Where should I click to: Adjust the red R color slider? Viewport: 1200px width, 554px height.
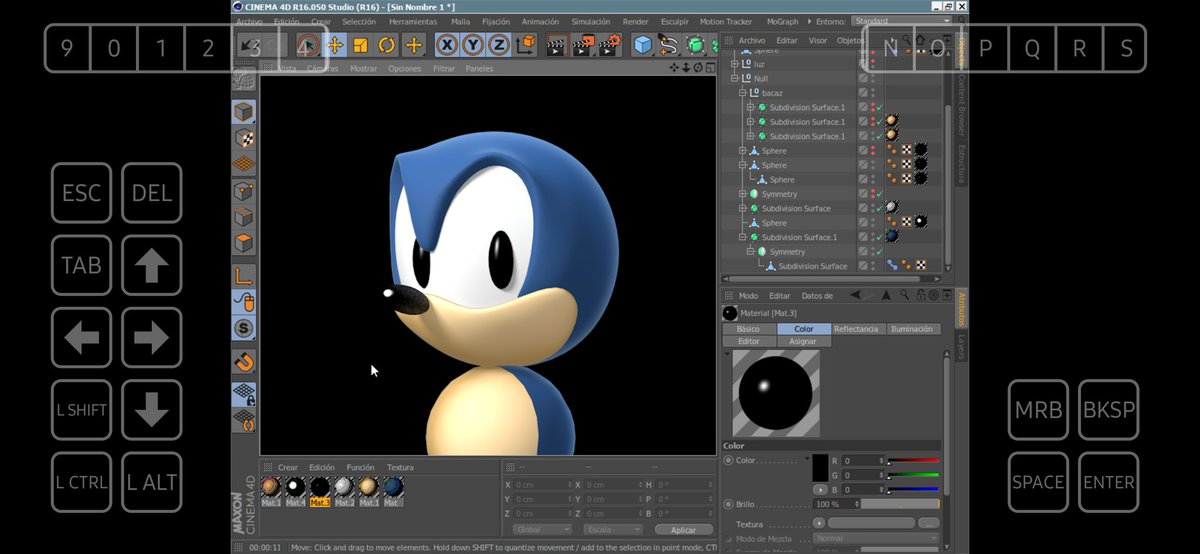tap(914, 461)
